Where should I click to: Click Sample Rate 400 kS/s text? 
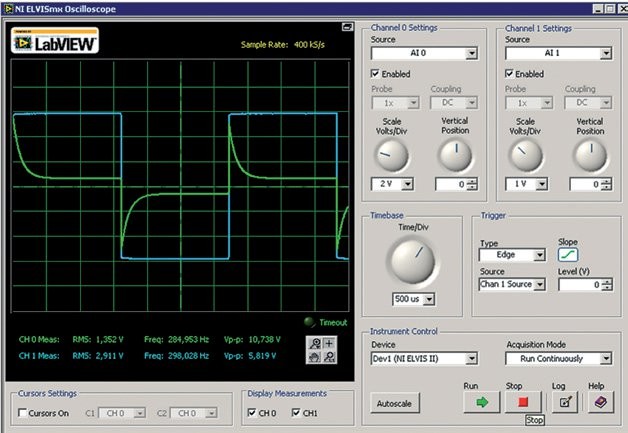click(x=283, y=44)
